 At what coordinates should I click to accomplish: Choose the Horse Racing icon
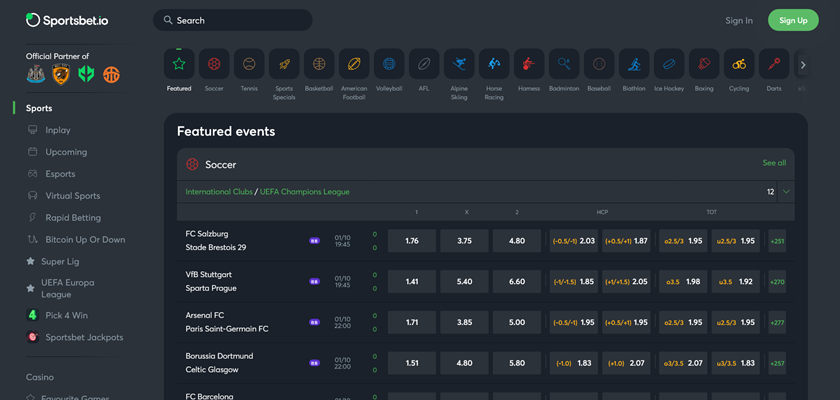494,64
